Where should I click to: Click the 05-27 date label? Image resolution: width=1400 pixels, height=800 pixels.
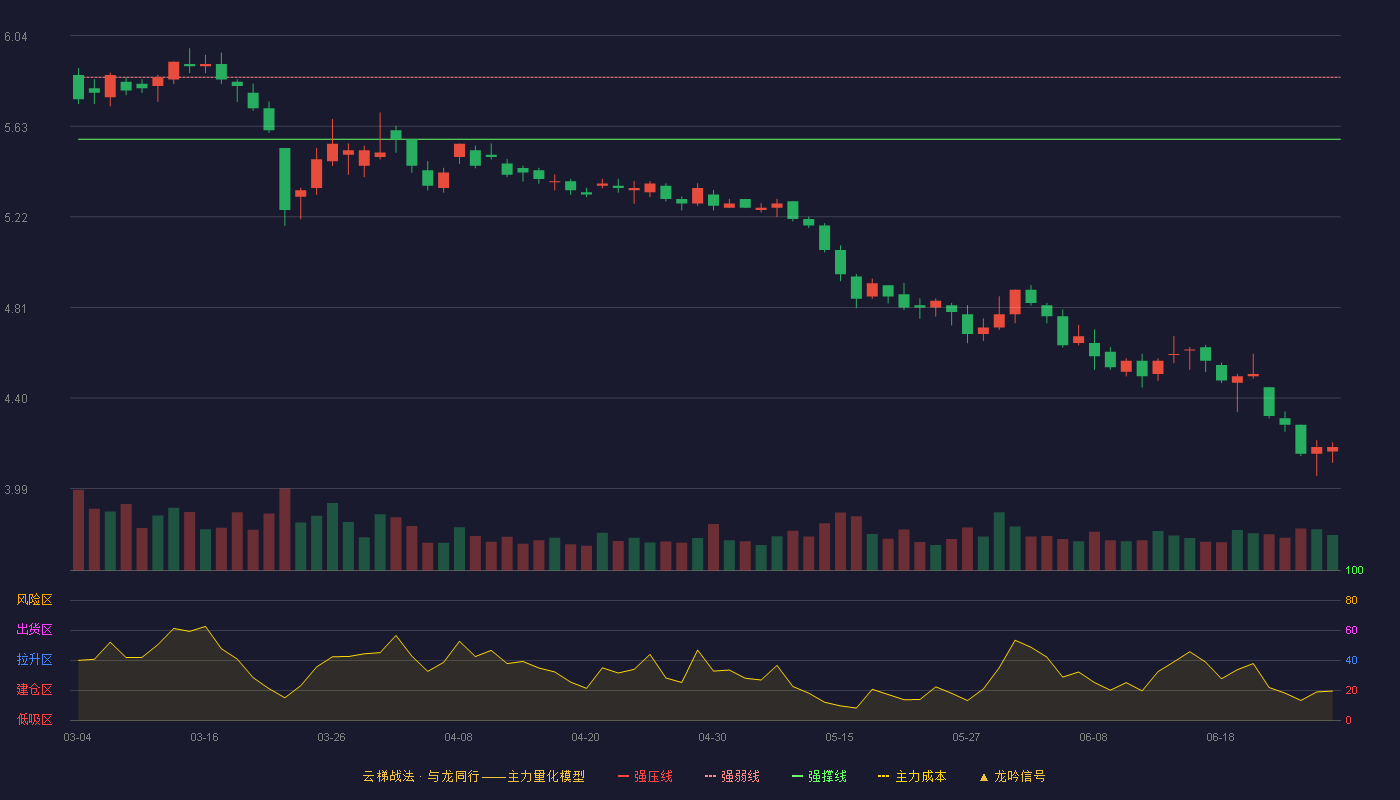pyautogui.click(x=967, y=737)
